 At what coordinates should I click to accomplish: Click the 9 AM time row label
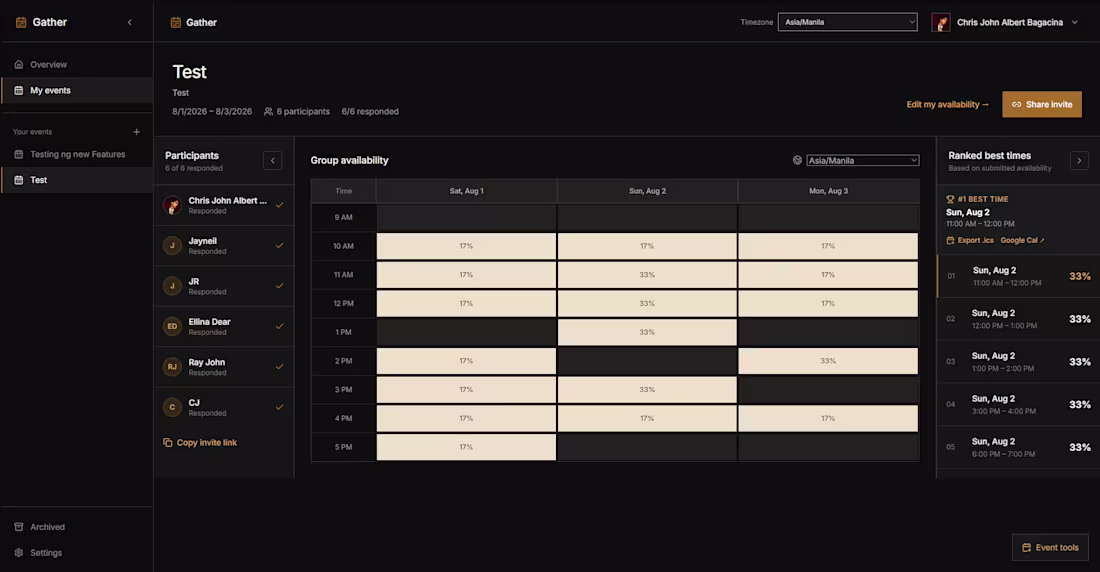(344, 218)
